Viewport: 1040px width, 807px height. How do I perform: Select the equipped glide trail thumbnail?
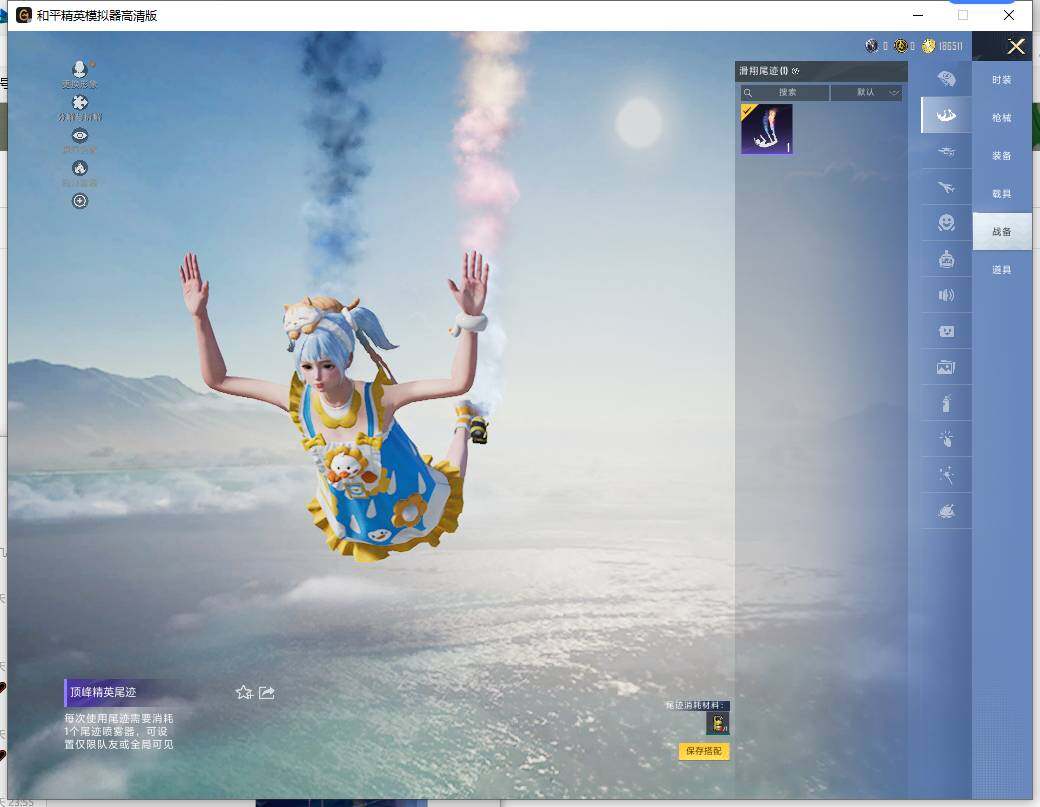(767, 129)
